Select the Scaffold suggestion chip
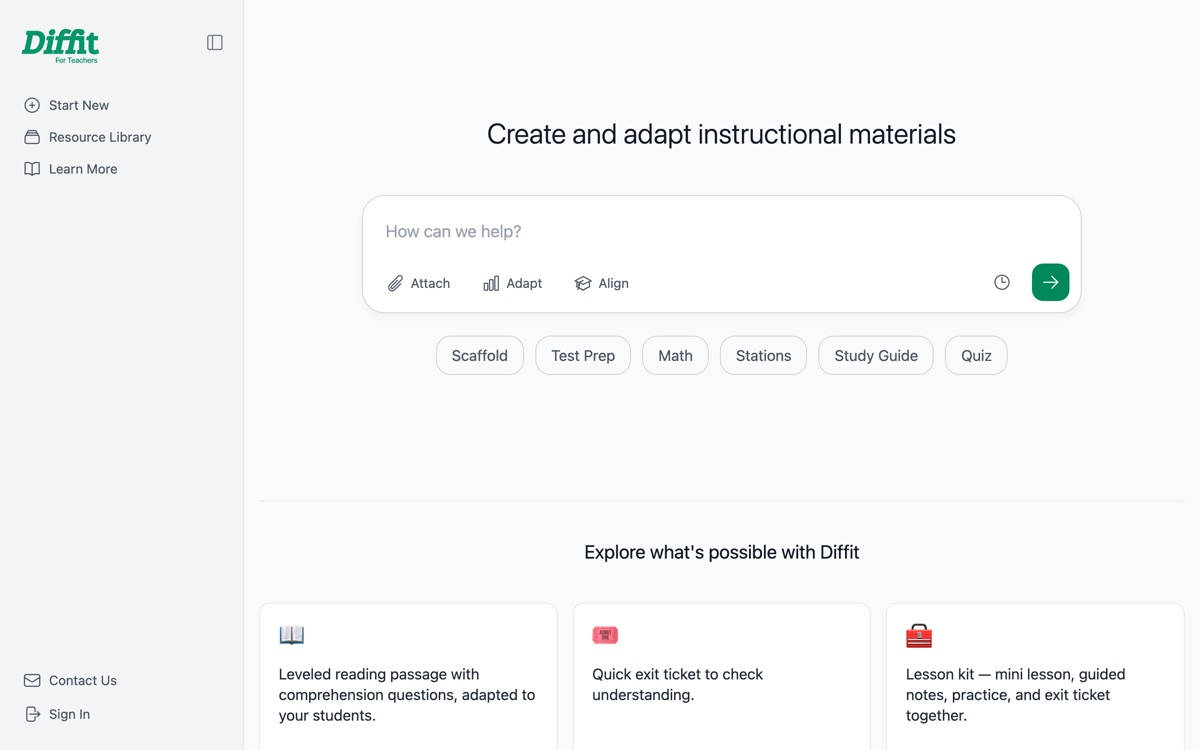This screenshot has height=750, width=1200. 480,355
